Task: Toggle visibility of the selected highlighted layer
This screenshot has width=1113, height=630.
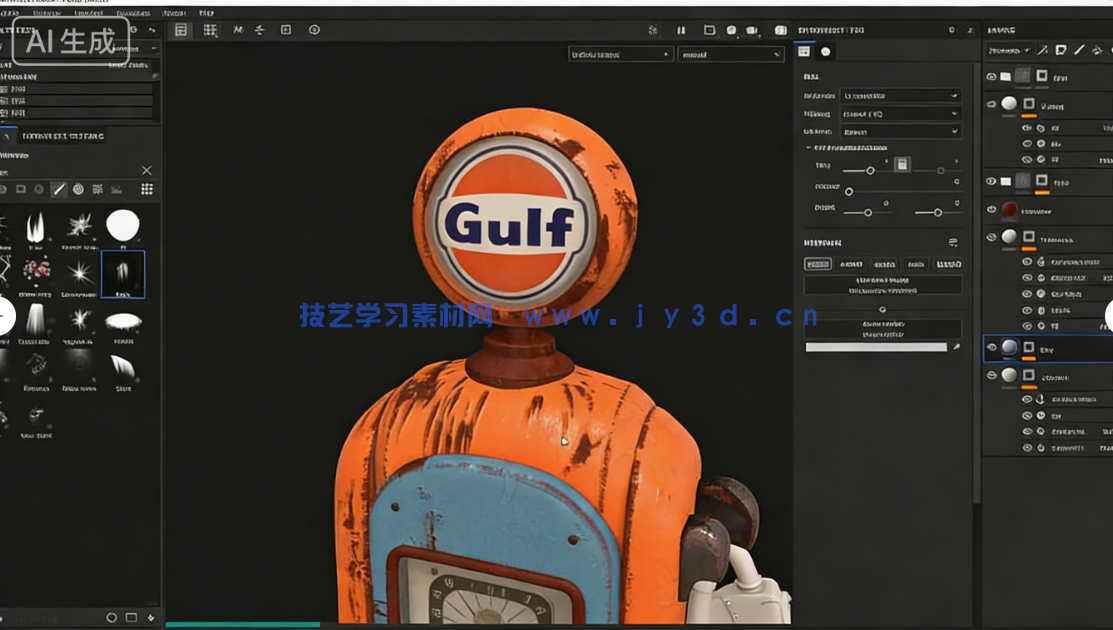Action: click(992, 348)
